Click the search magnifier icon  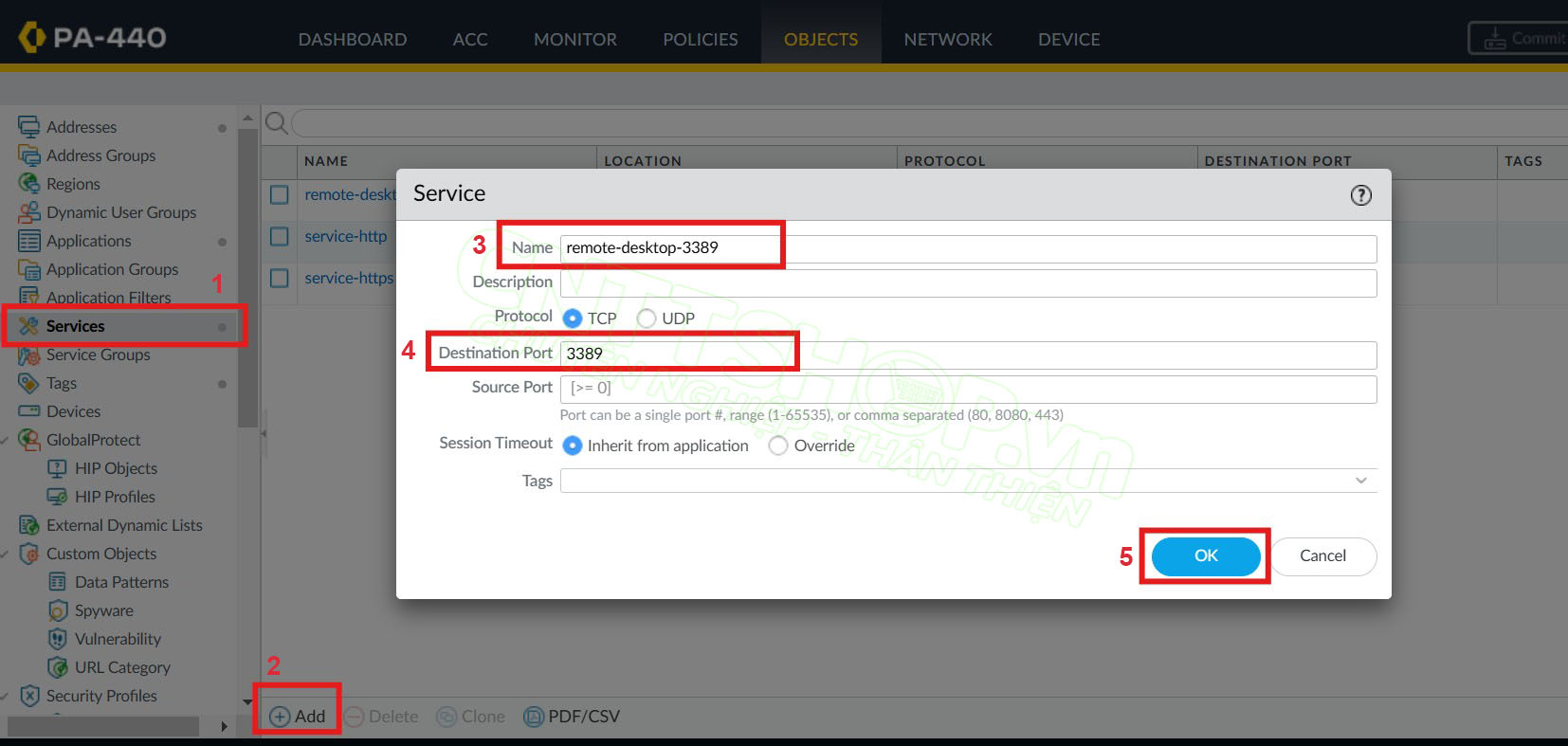click(276, 123)
